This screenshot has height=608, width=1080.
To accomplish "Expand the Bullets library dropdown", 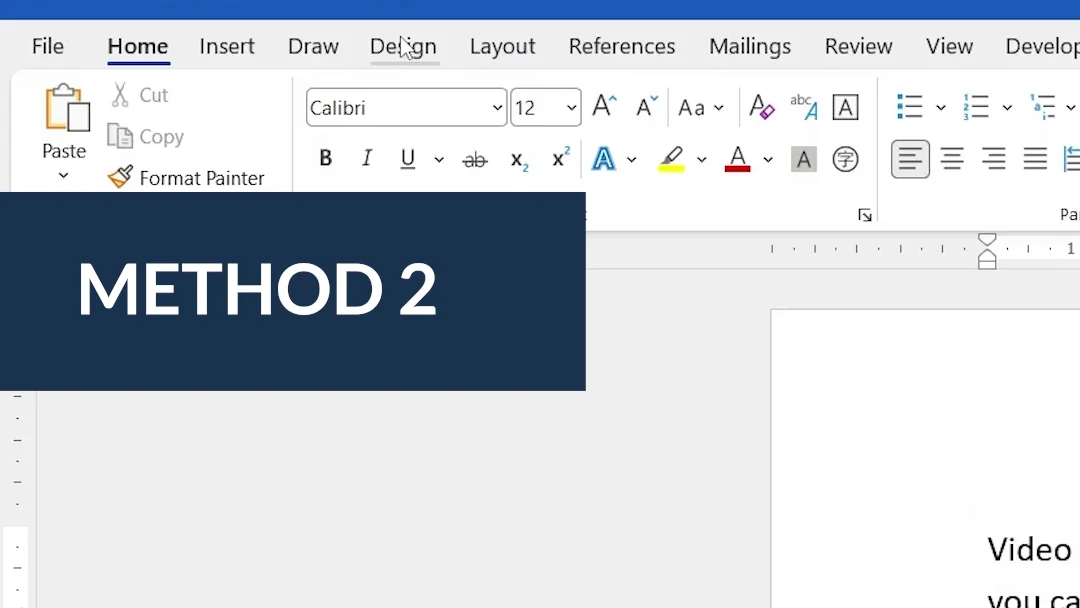I will 940,107.
